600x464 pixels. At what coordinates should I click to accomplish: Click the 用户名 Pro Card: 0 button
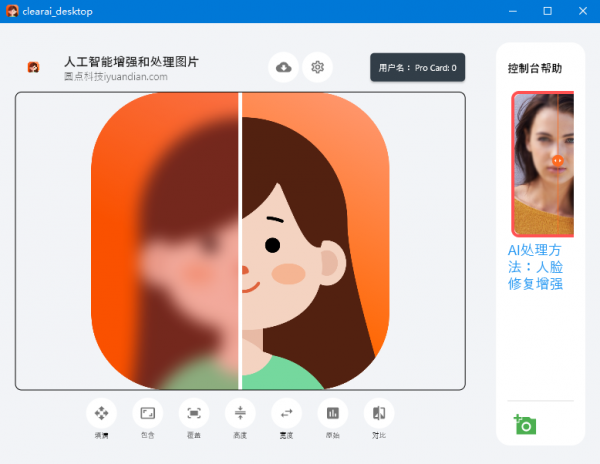[x=417, y=67]
